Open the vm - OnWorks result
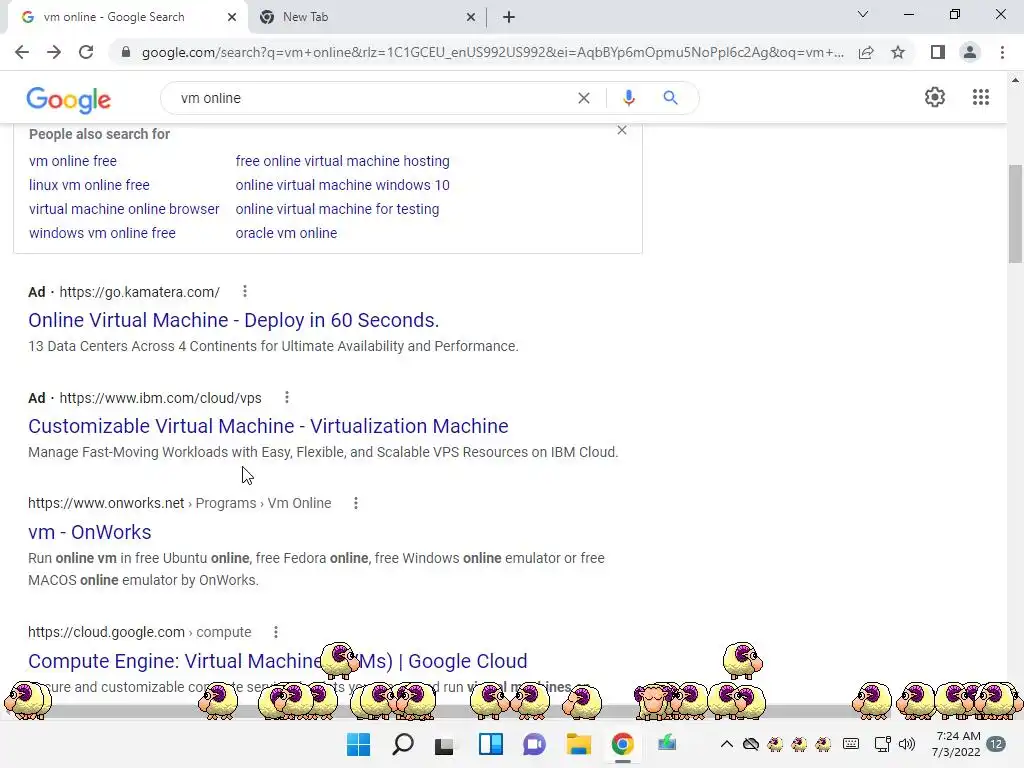The height and width of the screenshot is (768, 1024). 89,532
